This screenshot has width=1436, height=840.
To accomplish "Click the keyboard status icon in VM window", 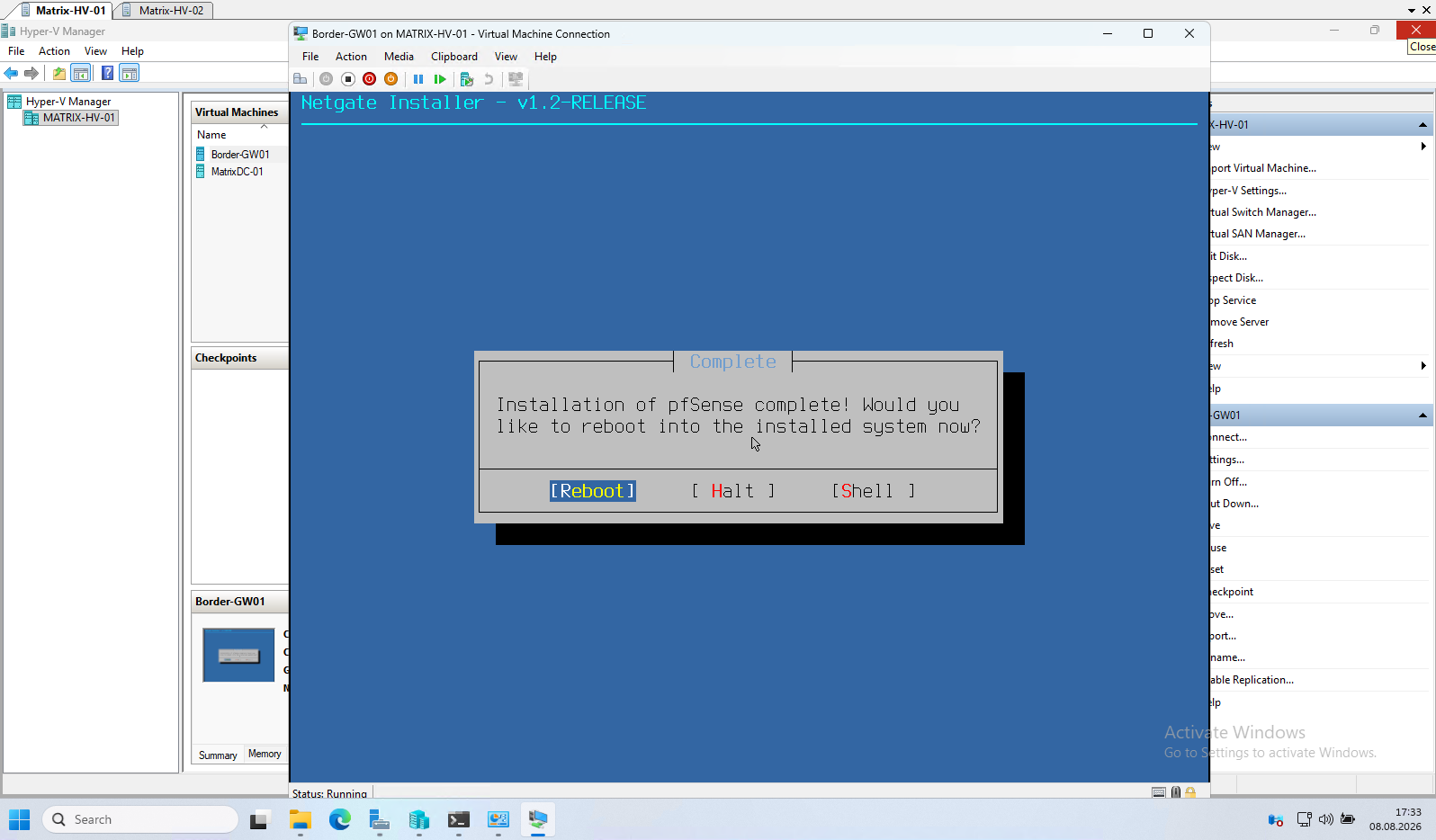I will click(1159, 792).
